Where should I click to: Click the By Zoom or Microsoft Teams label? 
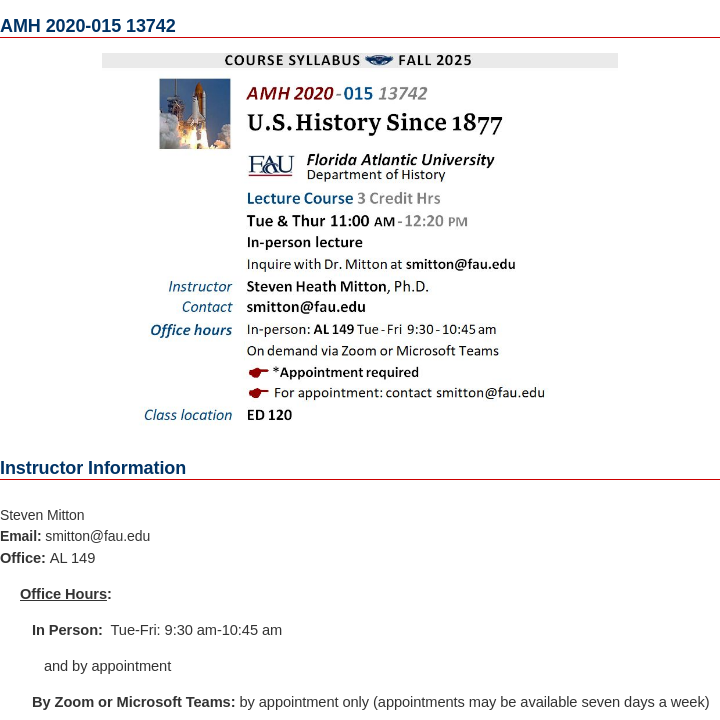click(134, 702)
